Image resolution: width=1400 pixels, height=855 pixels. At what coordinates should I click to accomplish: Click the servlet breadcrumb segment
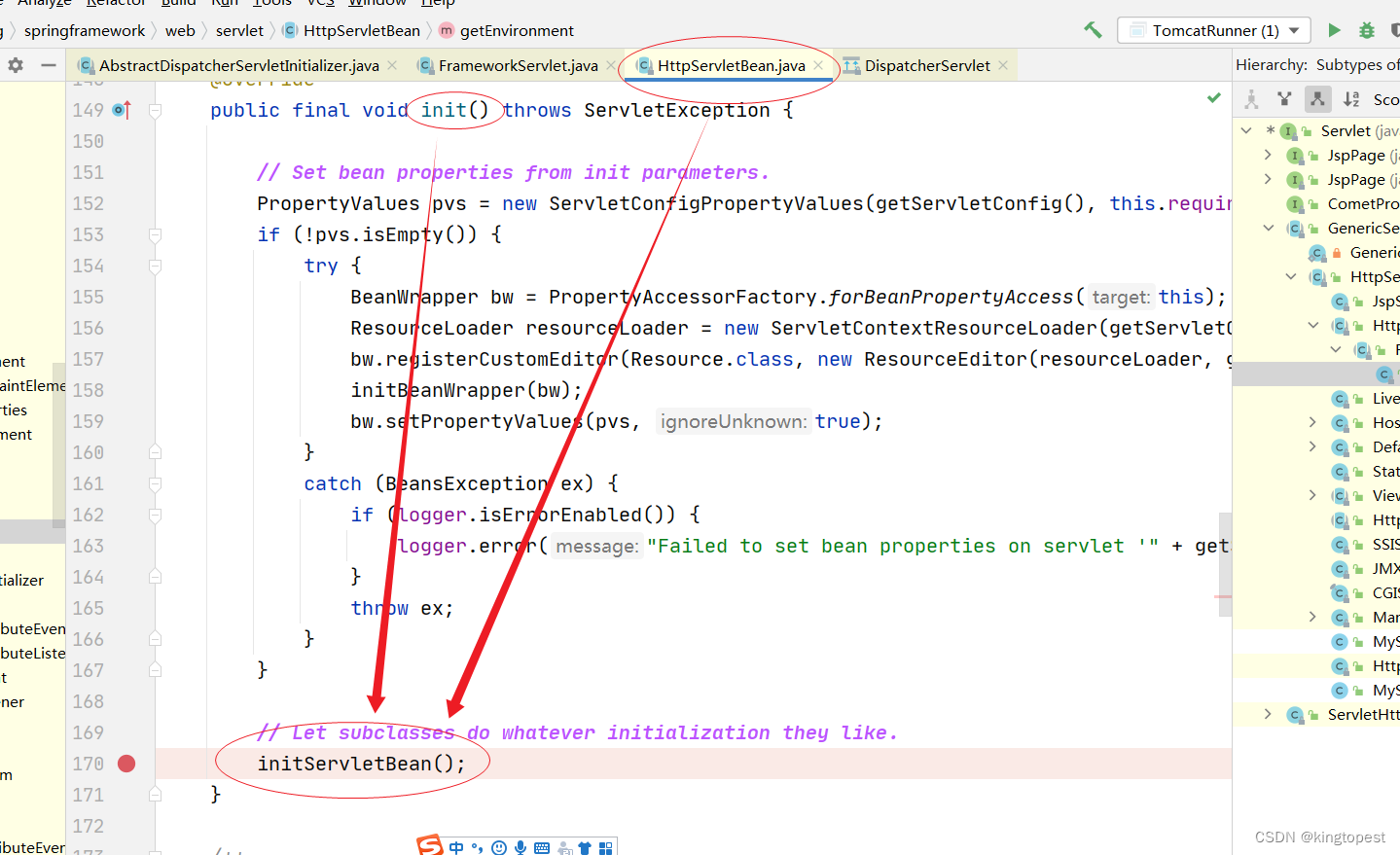[239, 31]
